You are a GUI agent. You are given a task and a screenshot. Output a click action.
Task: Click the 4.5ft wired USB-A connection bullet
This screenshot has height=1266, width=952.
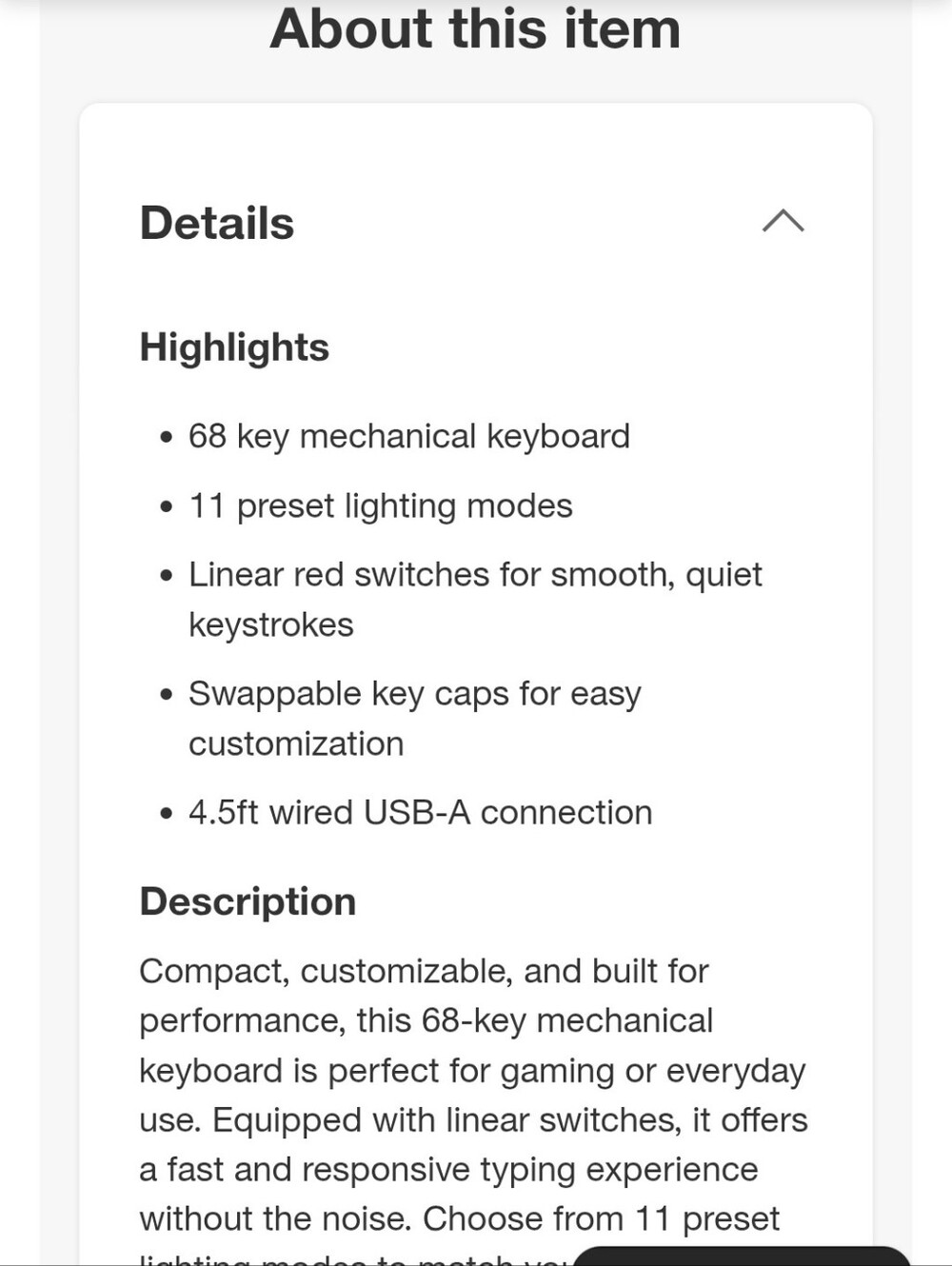point(421,812)
